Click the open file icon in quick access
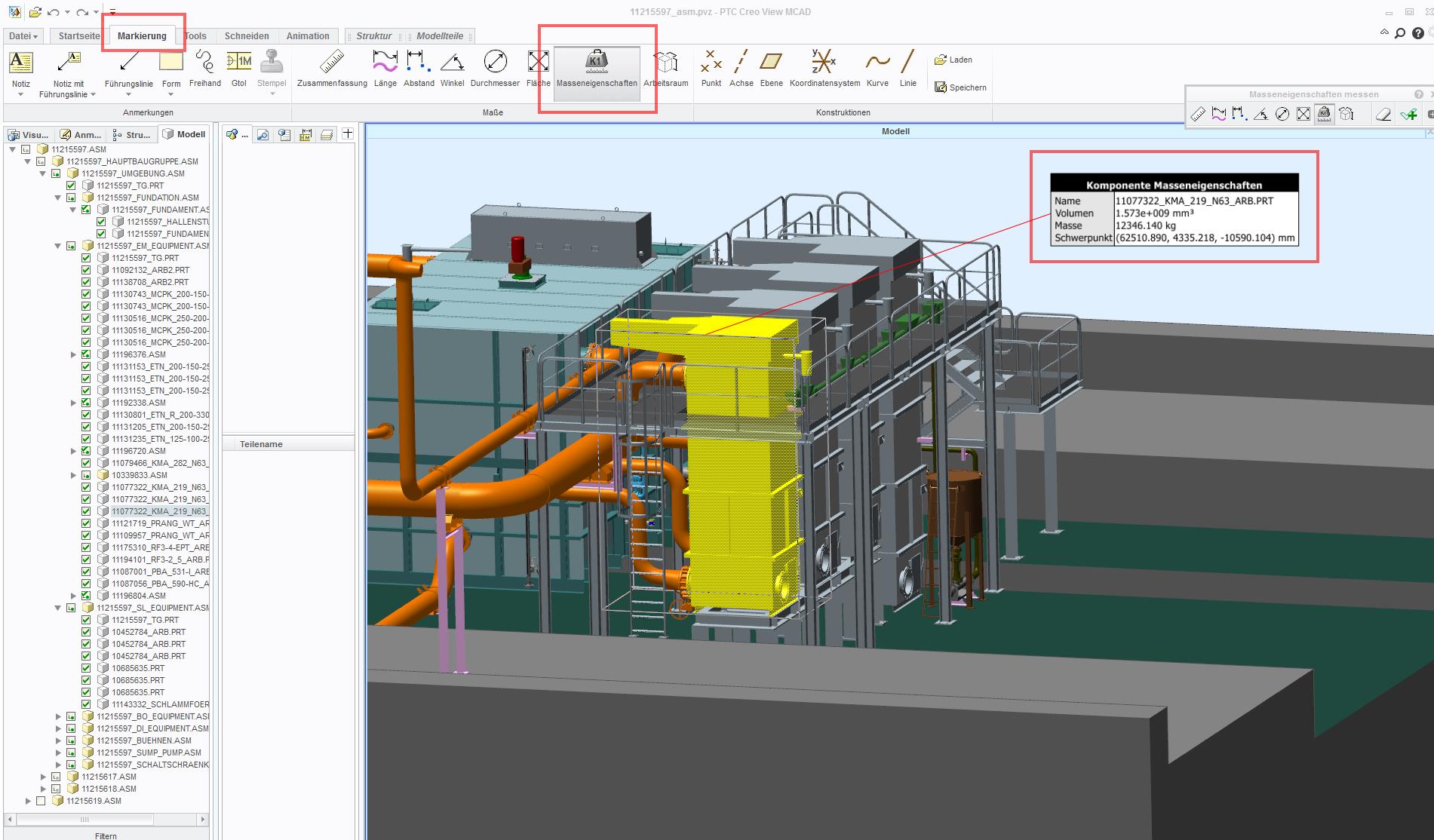The height and width of the screenshot is (840, 1434). (x=35, y=12)
